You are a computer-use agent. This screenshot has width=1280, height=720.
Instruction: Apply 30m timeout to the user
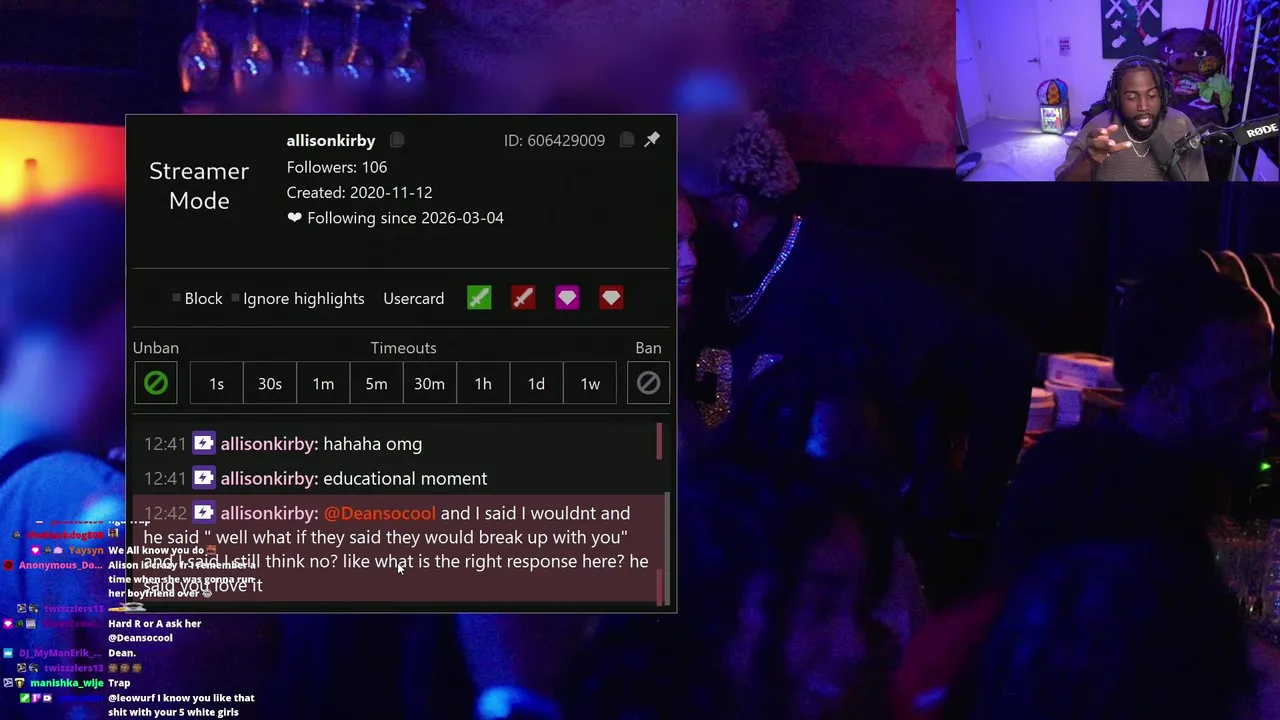point(429,383)
